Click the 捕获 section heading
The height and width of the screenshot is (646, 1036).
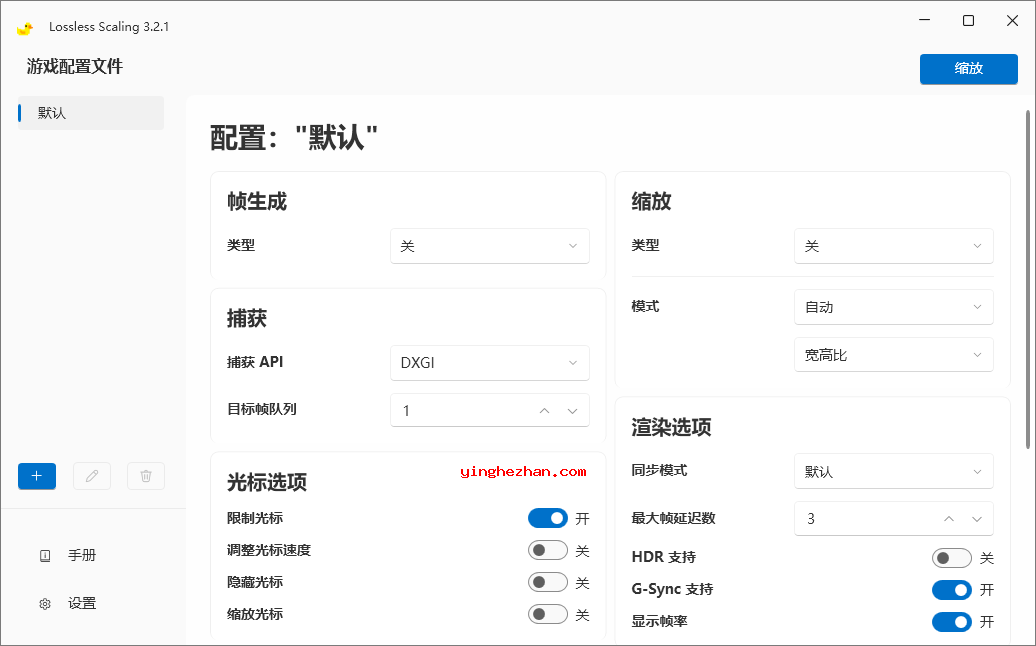pyautogui.click(x=247, y=318)
